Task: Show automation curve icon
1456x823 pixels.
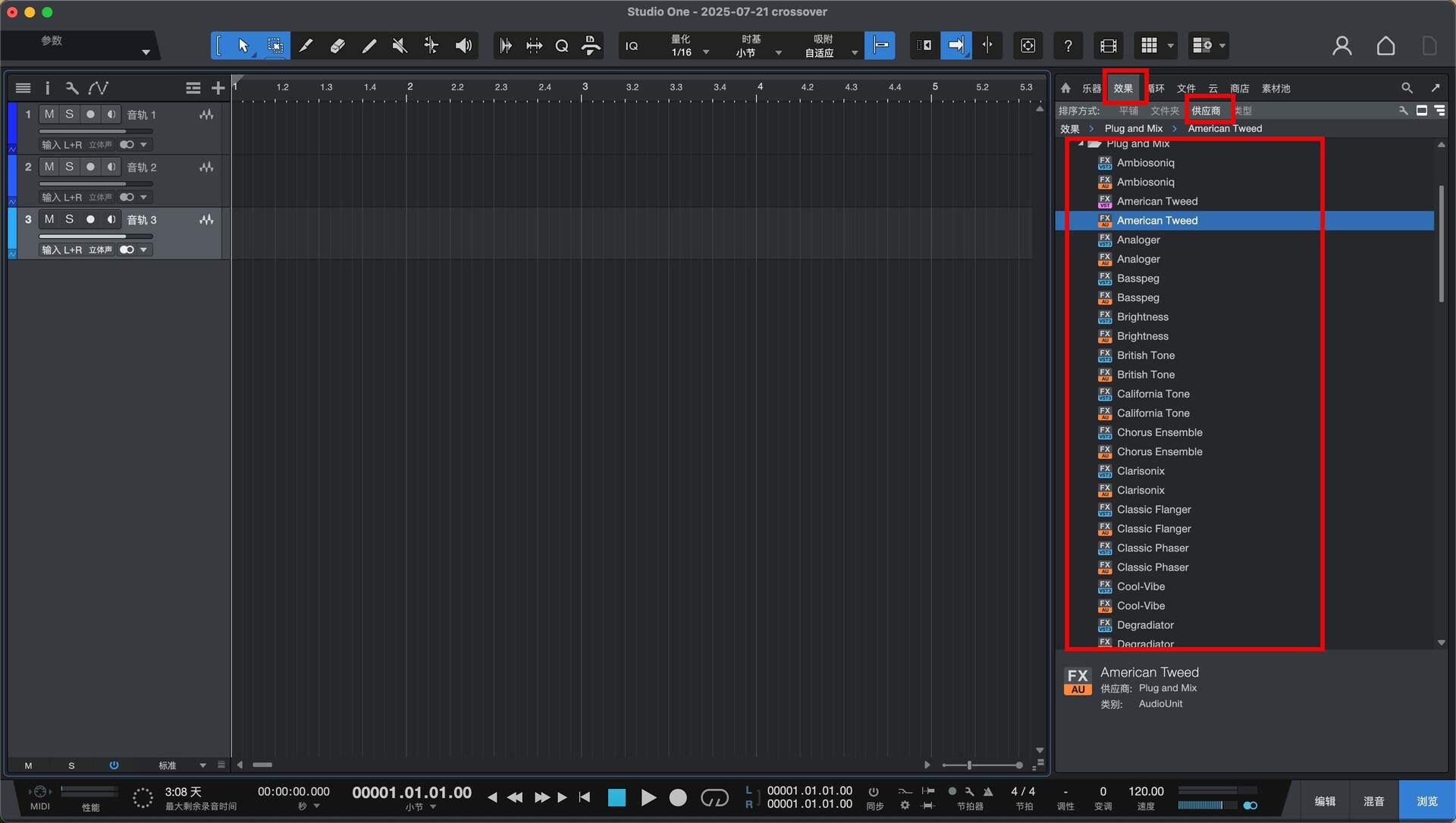Action: coord(99,88)
